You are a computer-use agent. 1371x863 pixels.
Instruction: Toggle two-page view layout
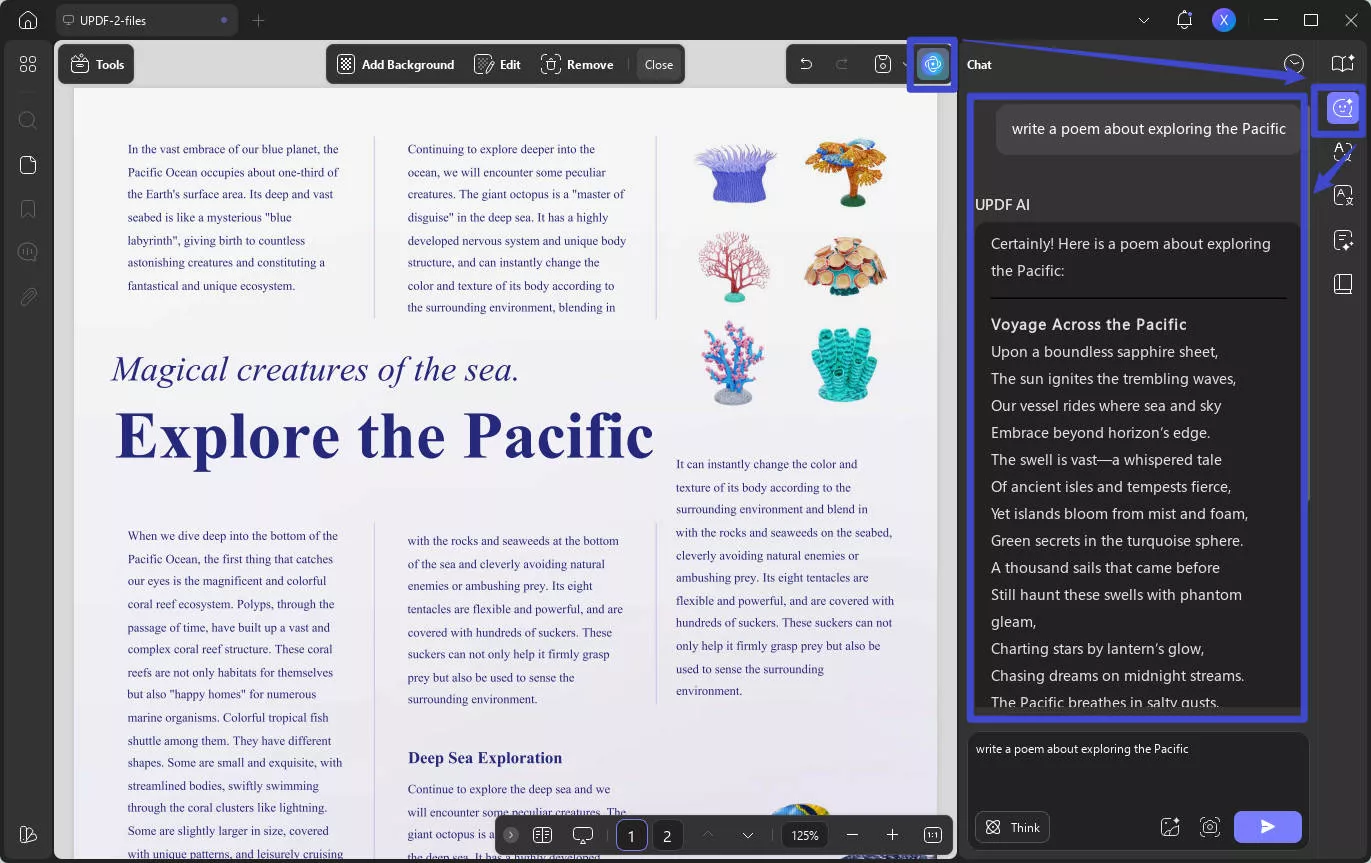pos(543,835)
